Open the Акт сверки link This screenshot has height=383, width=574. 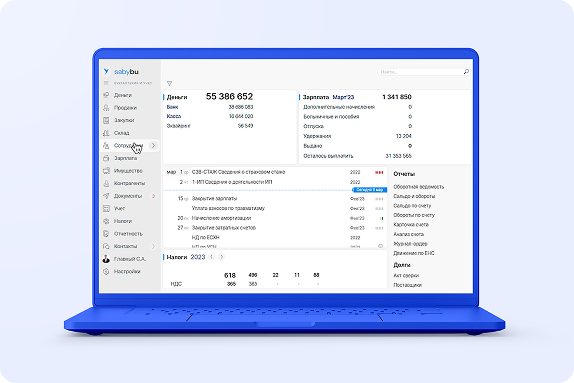406,275
